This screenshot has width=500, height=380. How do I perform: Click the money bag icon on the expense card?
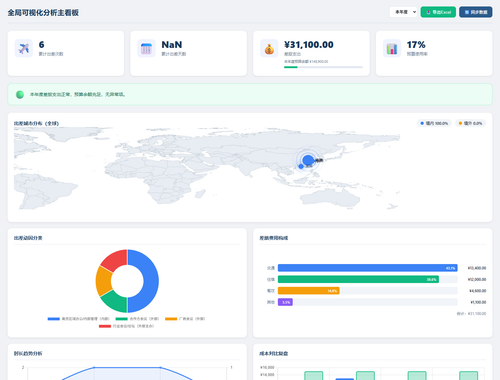point(269,48)
